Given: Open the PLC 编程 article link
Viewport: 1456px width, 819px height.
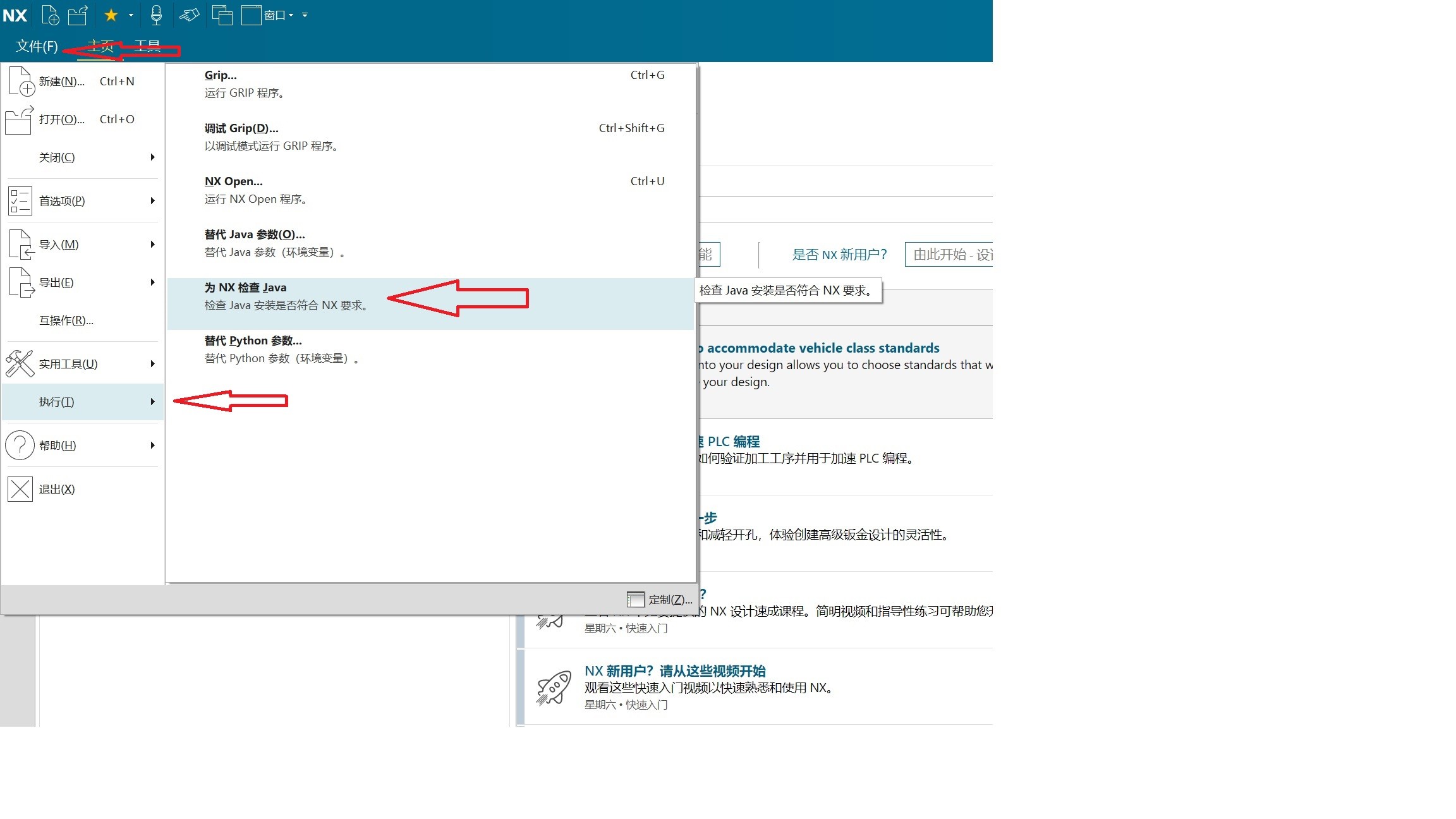Looking at the screenshot, I should (x=729, y=442).
